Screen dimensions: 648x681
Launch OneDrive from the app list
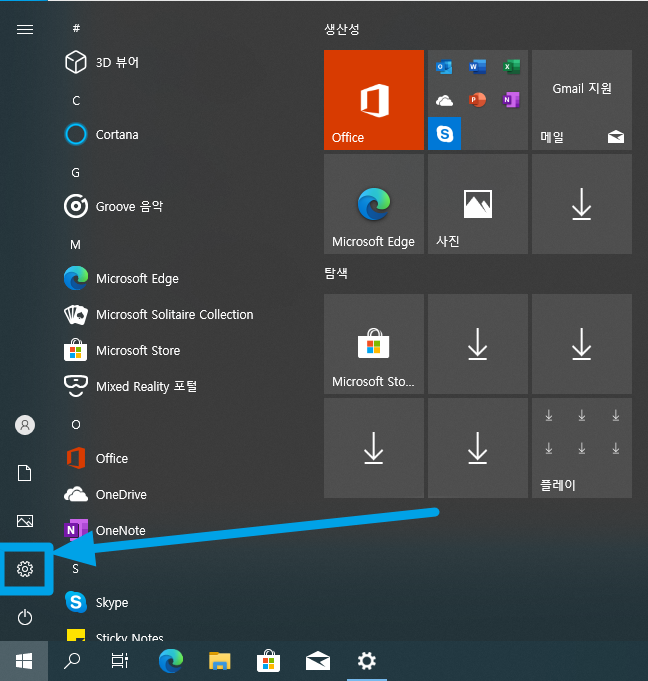pos(105,494)
